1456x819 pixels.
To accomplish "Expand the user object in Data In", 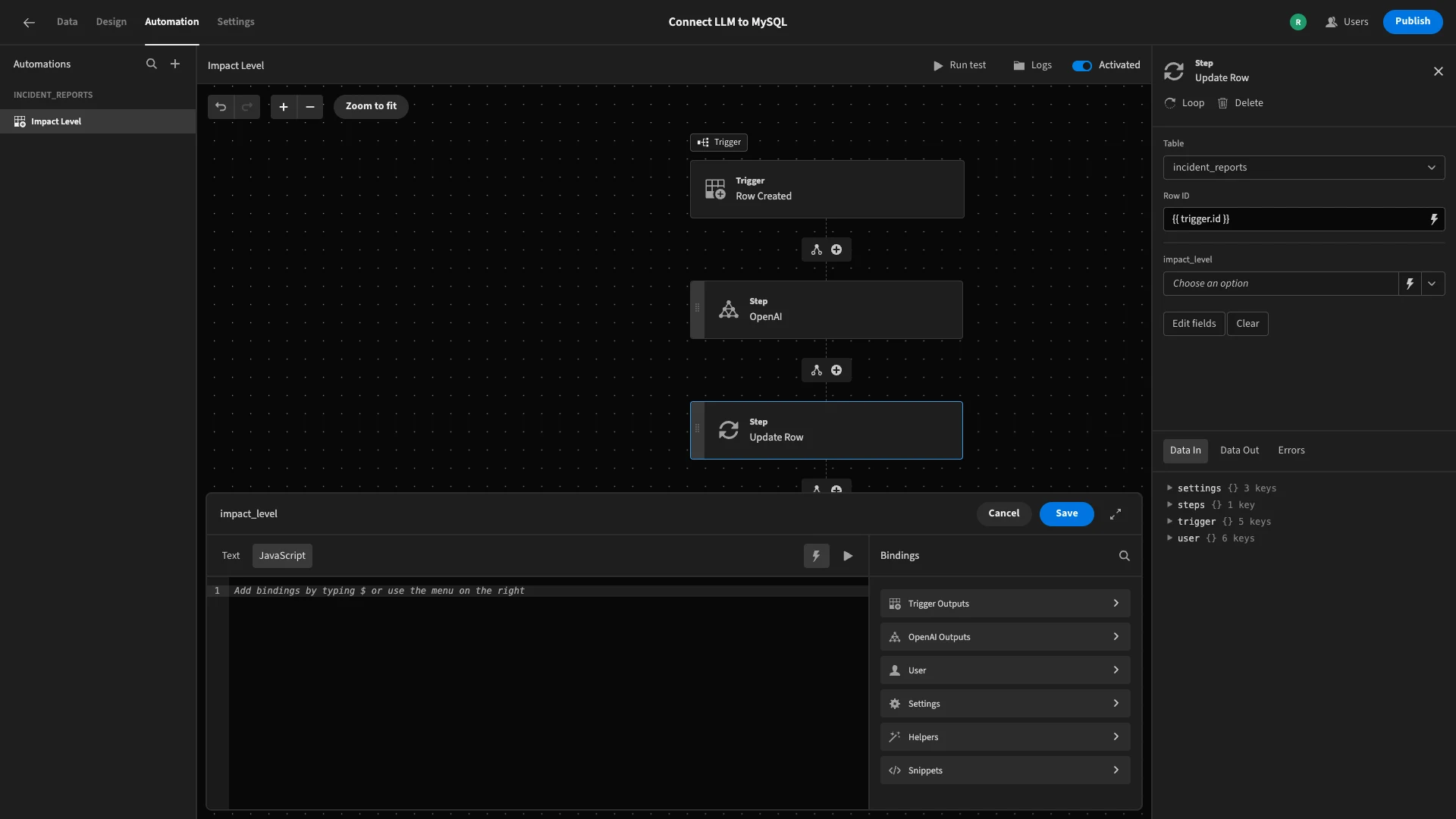I will pos(1170,538).
